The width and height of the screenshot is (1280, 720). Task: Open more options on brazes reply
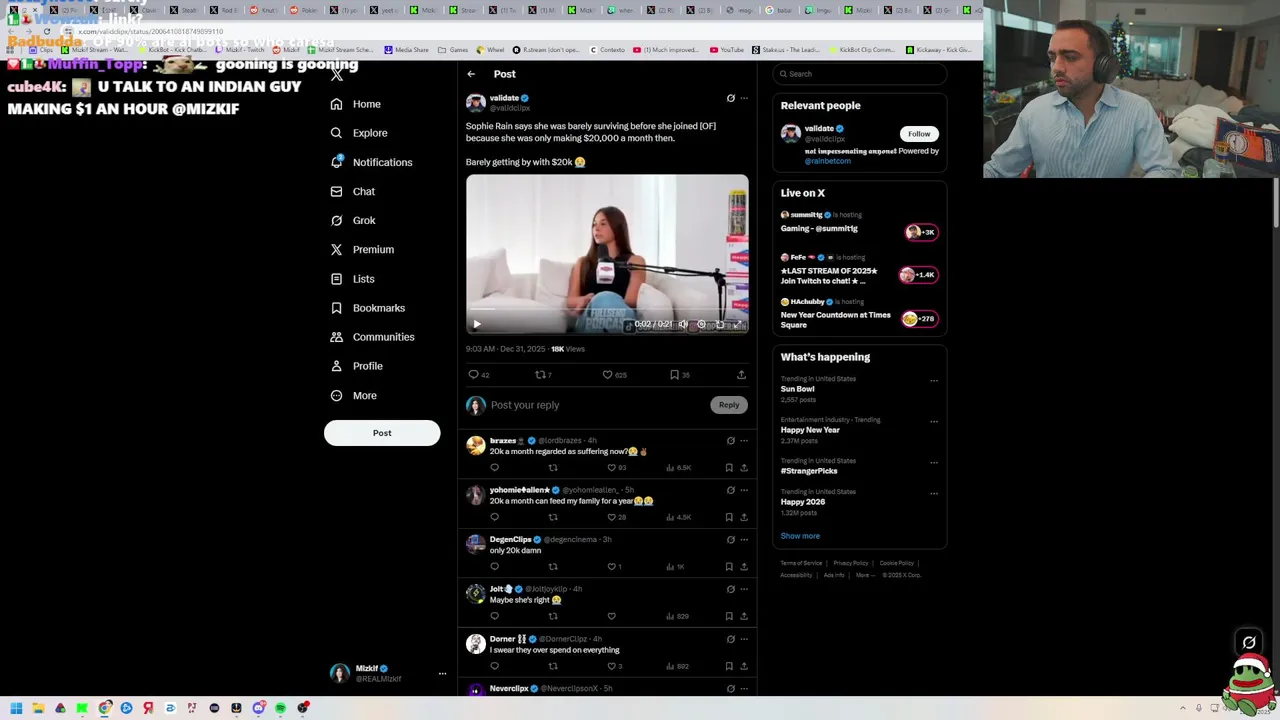pos(743,440)
